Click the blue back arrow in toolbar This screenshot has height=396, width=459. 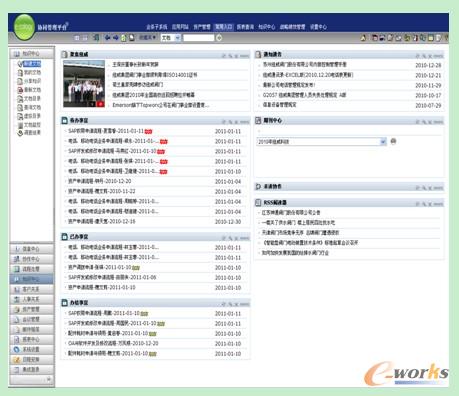[108, 38]
